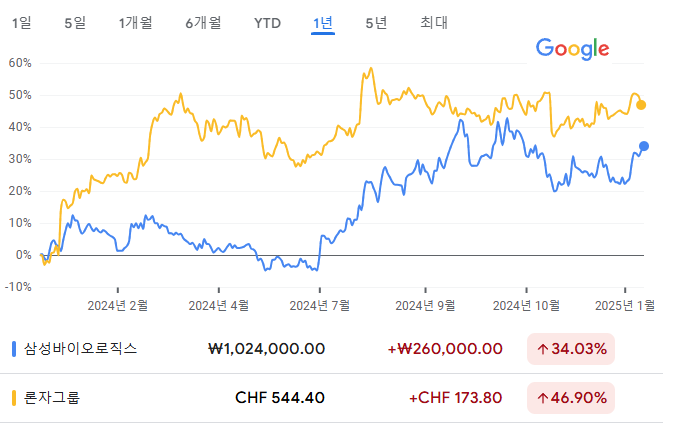Image resolution: width=674 pixels, height=435 pixels.
Task: Select the 1년 range tab
Action: point(323,23)
